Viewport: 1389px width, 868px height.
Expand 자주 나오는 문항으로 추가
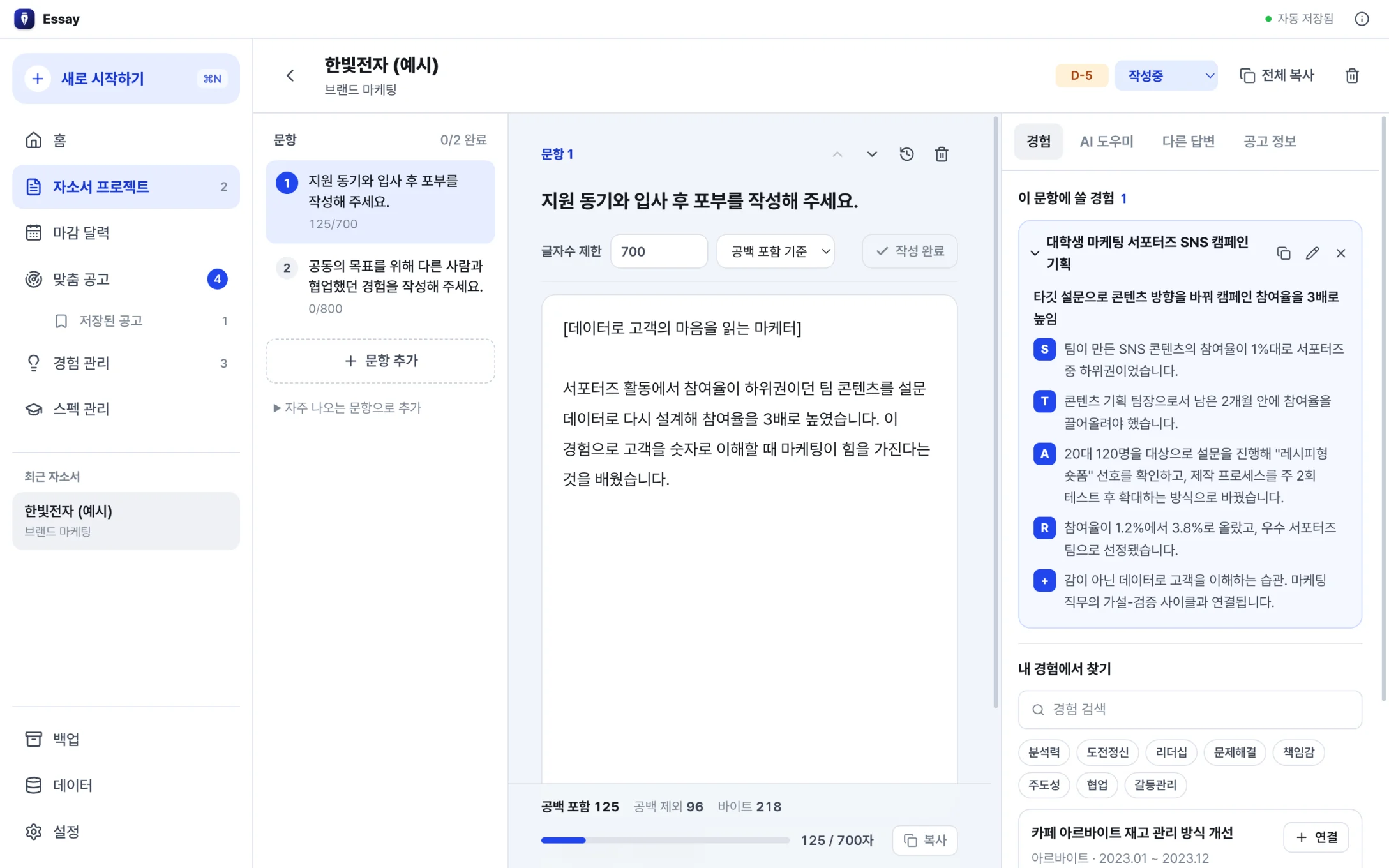pyautogui.click(x=348, y=408)
